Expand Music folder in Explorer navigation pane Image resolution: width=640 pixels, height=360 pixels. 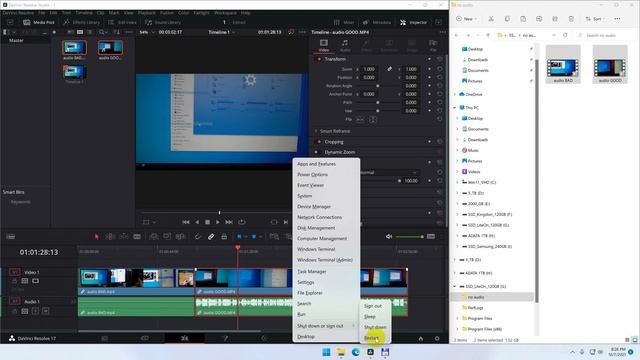click(x=458, y=150)
